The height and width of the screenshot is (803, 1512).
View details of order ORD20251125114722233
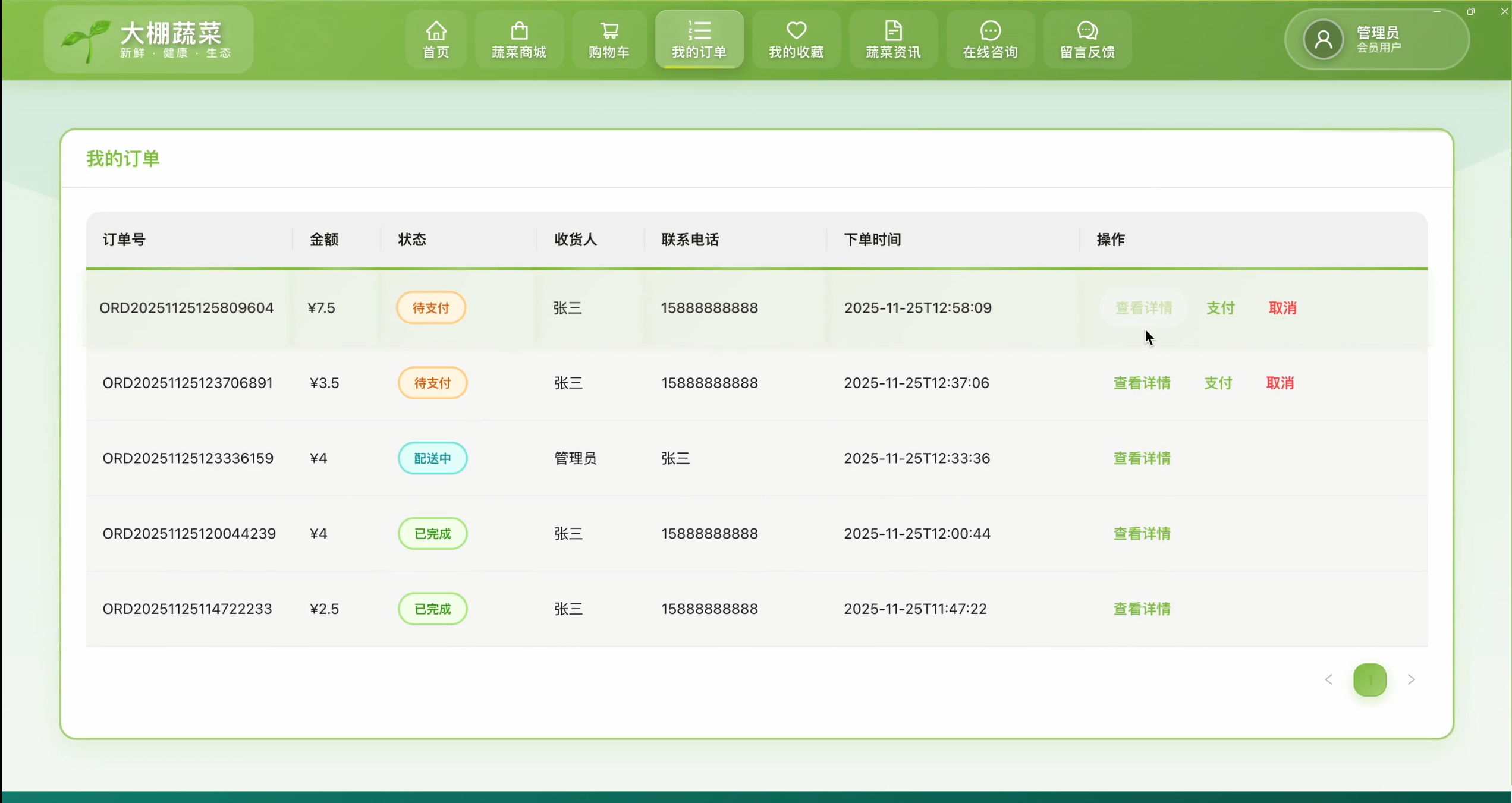(x=1142, y=609)
